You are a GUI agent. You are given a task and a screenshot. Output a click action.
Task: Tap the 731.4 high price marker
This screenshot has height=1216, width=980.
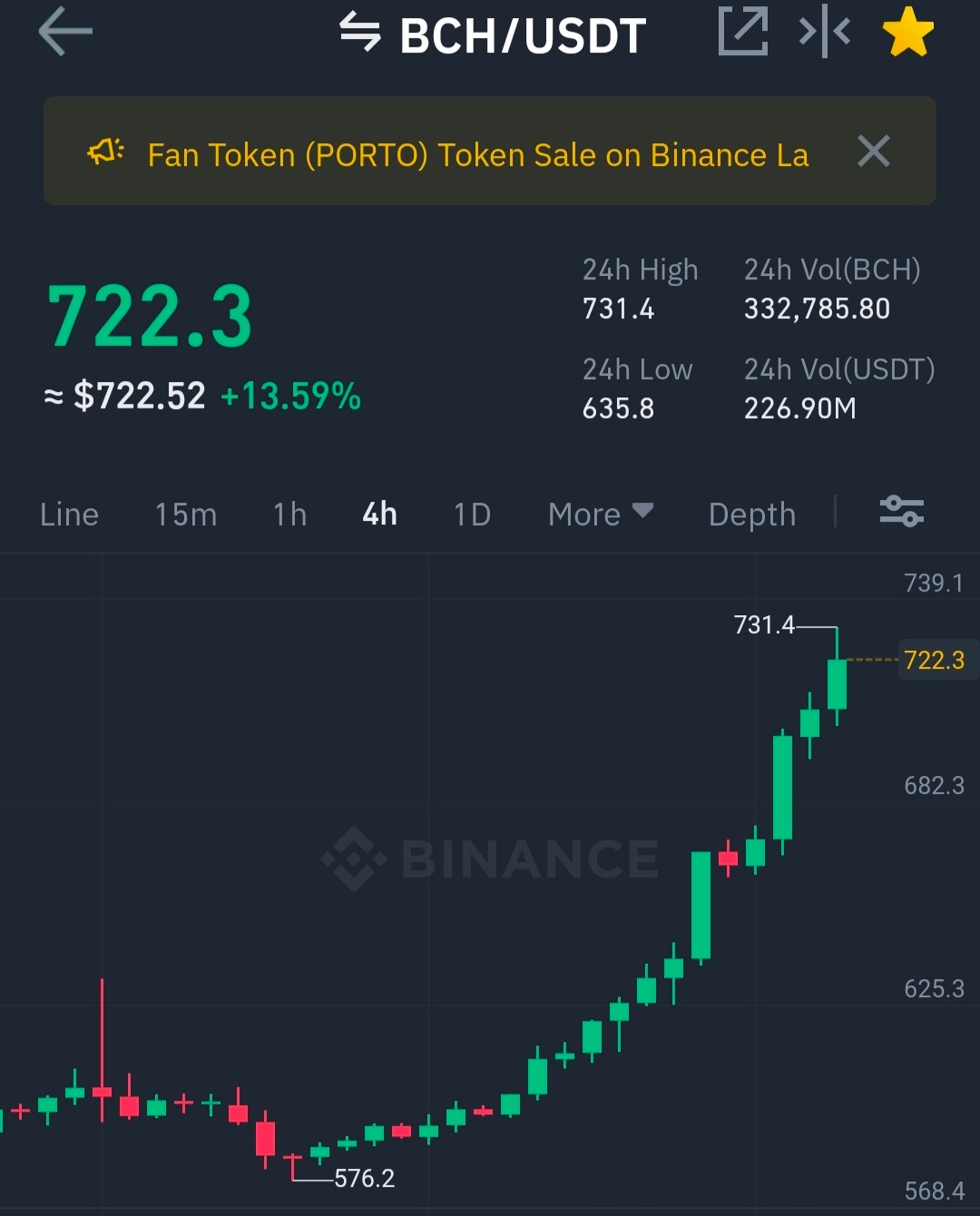pyautogui.click(x=764, y=625)
